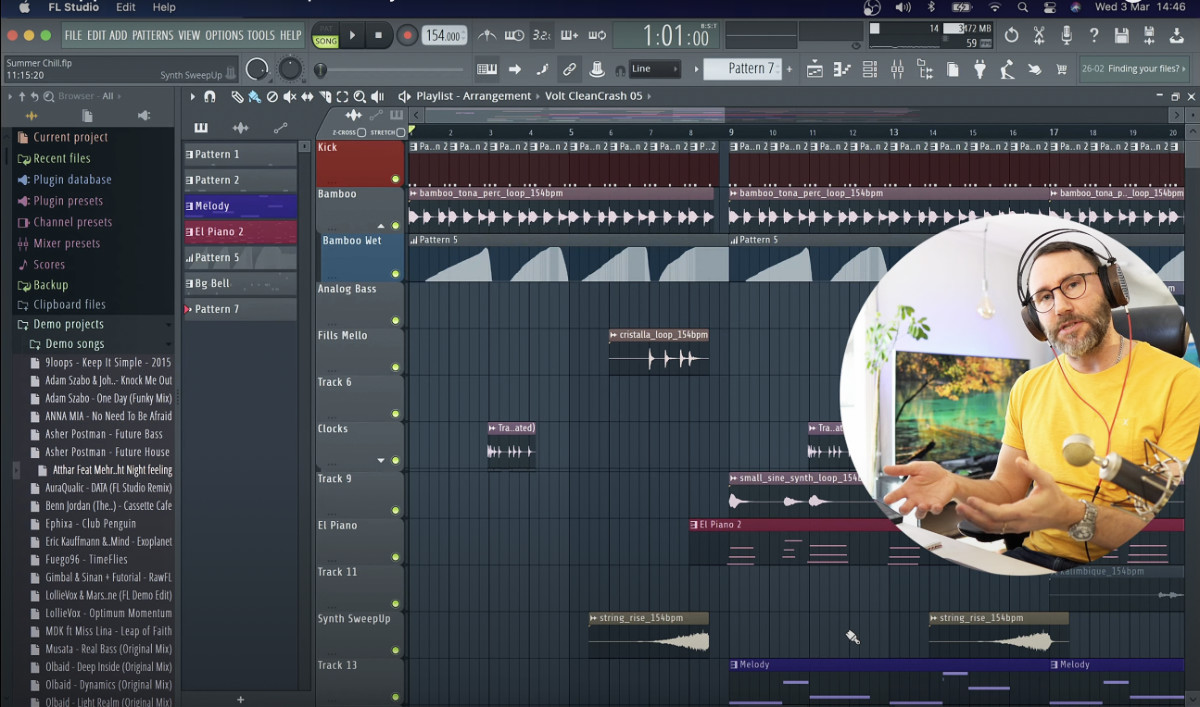The image size is (1200, 707).
Task: Select the Delete tool in playlist toolbar
Action: (272, 97)
